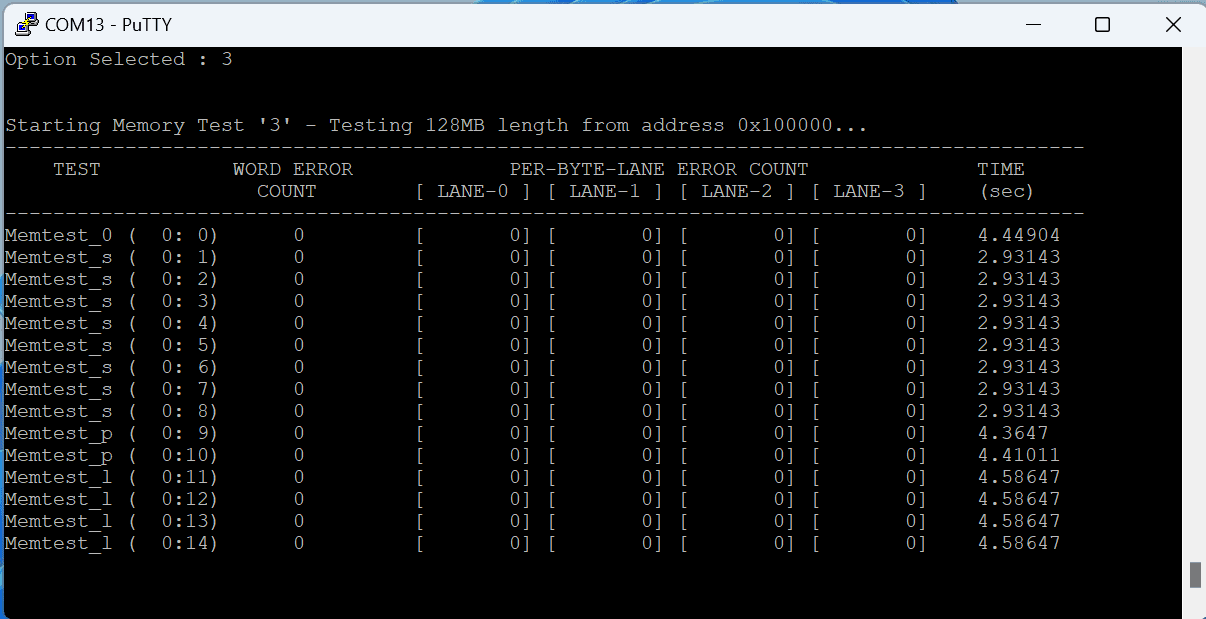
Task: Click the 4.41011 time value
Action: tap(1018, 455)
